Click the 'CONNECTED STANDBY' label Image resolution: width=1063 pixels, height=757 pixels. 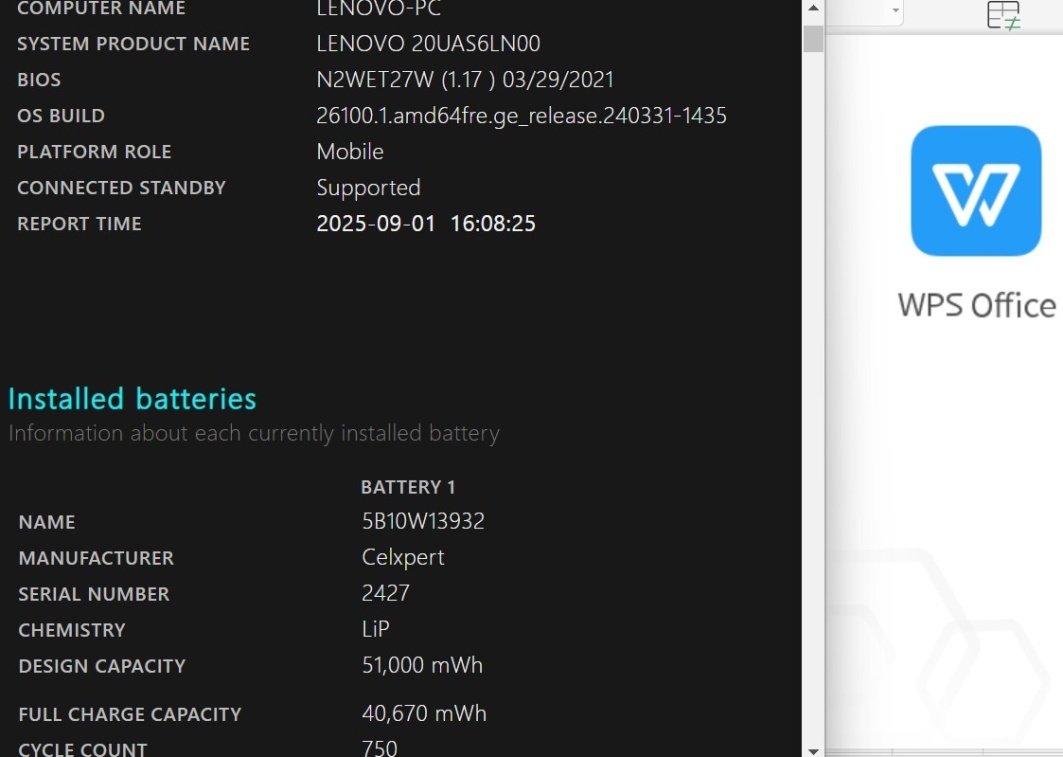click(121, 188)
